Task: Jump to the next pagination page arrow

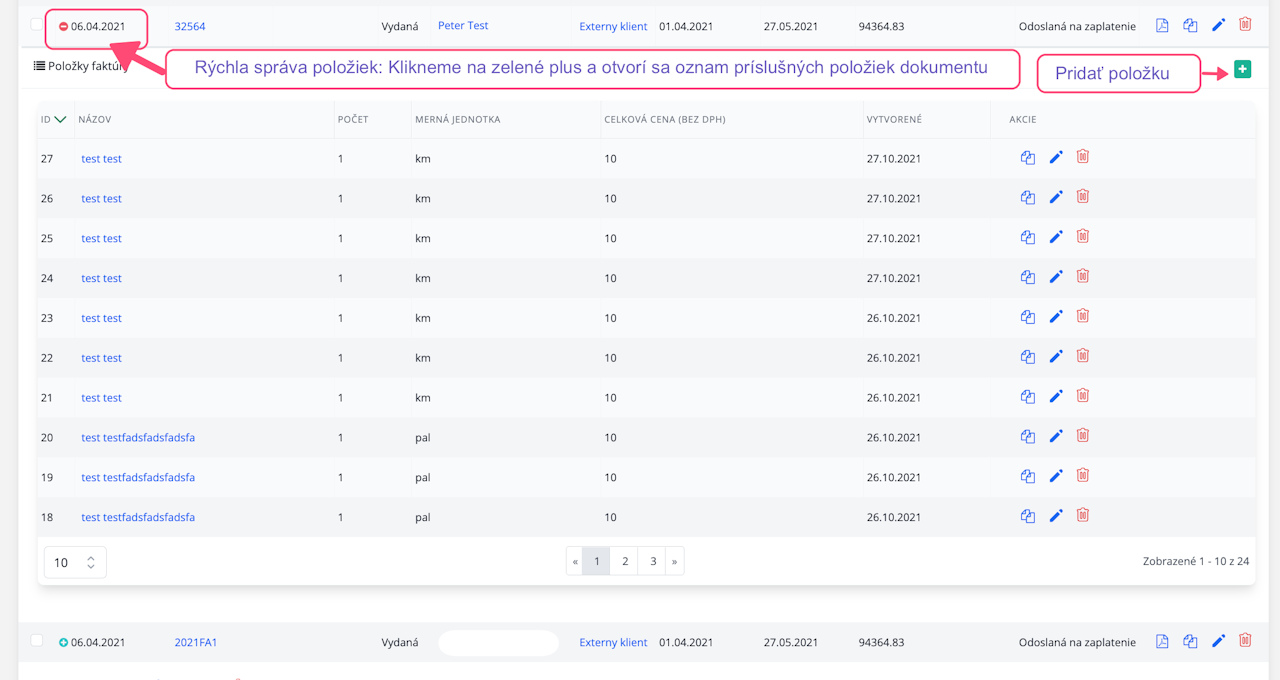Action: point(675,562)
